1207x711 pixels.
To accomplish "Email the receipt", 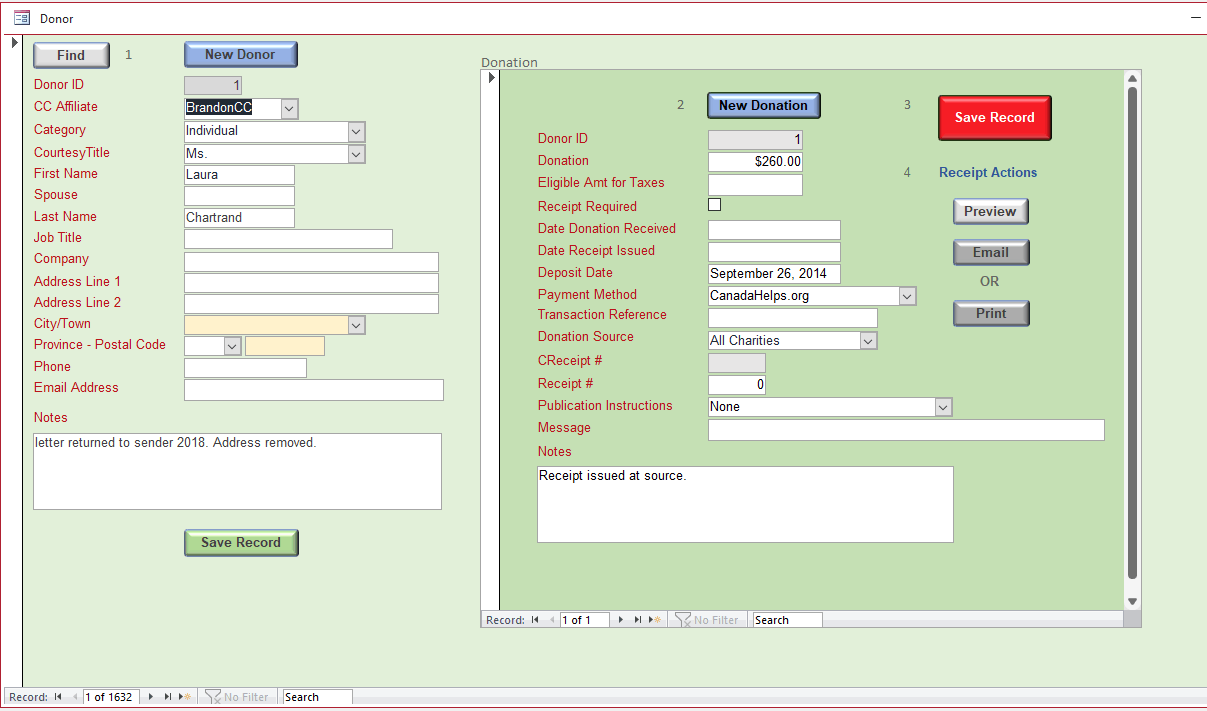I will point(991,253).
